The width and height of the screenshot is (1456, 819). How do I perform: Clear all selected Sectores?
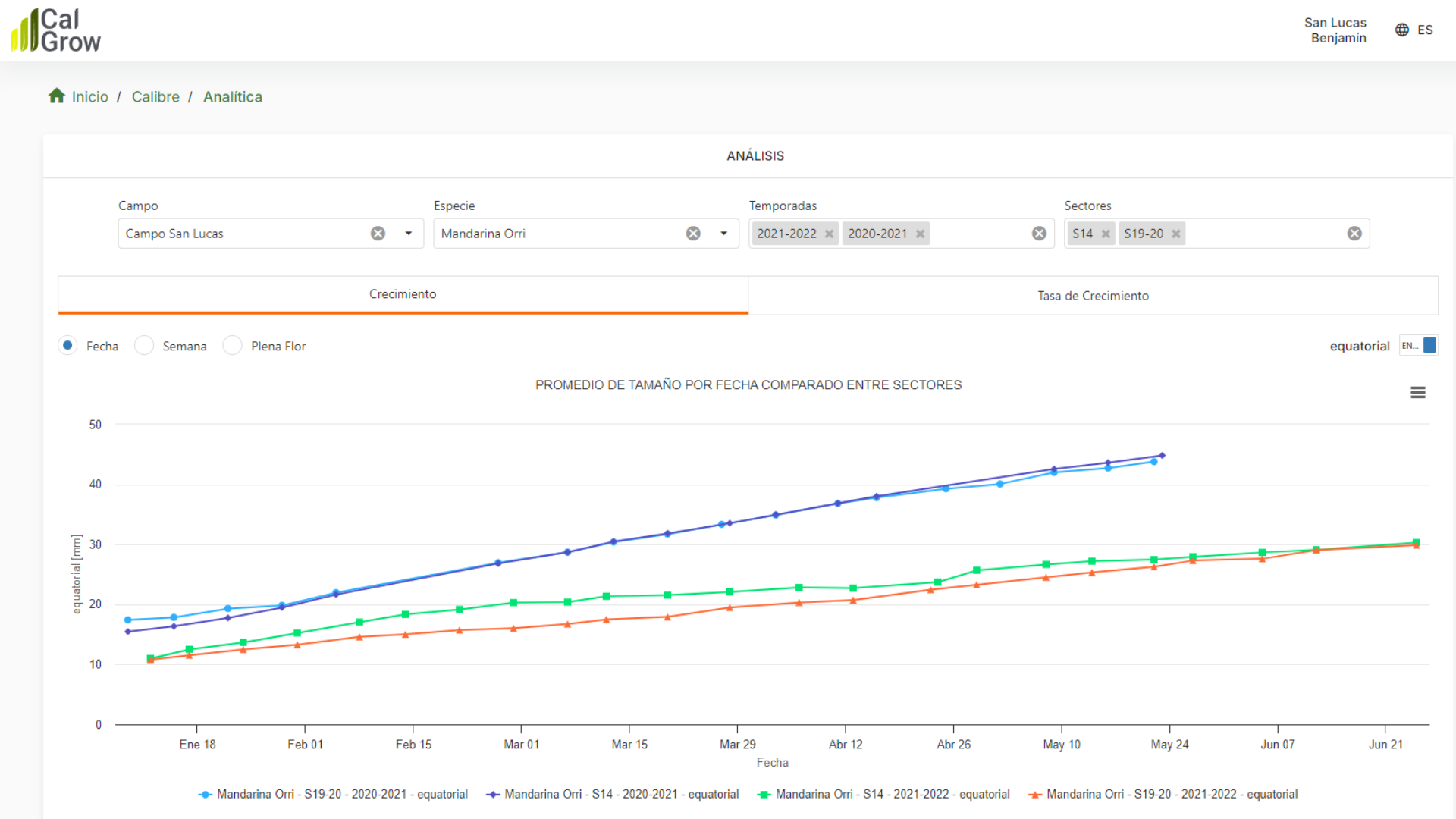click(x=1354, y=234)
